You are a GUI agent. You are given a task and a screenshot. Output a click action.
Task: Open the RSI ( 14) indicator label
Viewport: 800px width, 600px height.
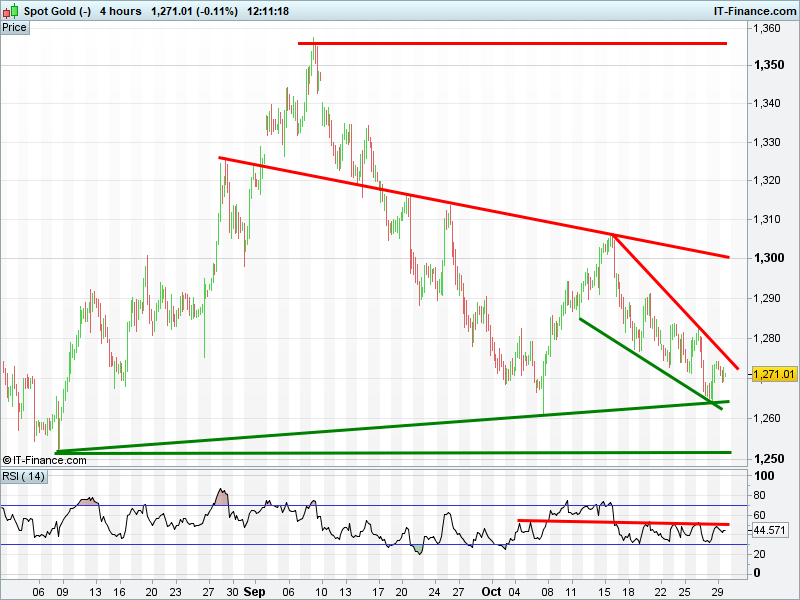tap(23, 477)
